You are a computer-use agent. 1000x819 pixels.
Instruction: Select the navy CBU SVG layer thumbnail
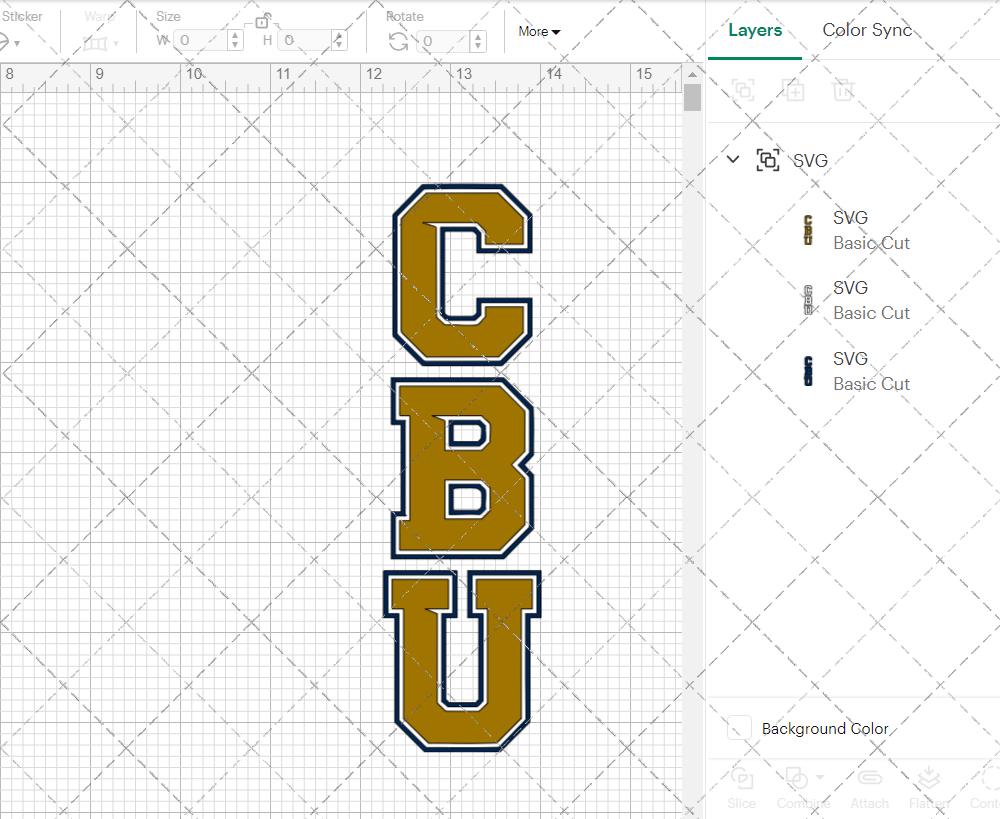point(808,371)
